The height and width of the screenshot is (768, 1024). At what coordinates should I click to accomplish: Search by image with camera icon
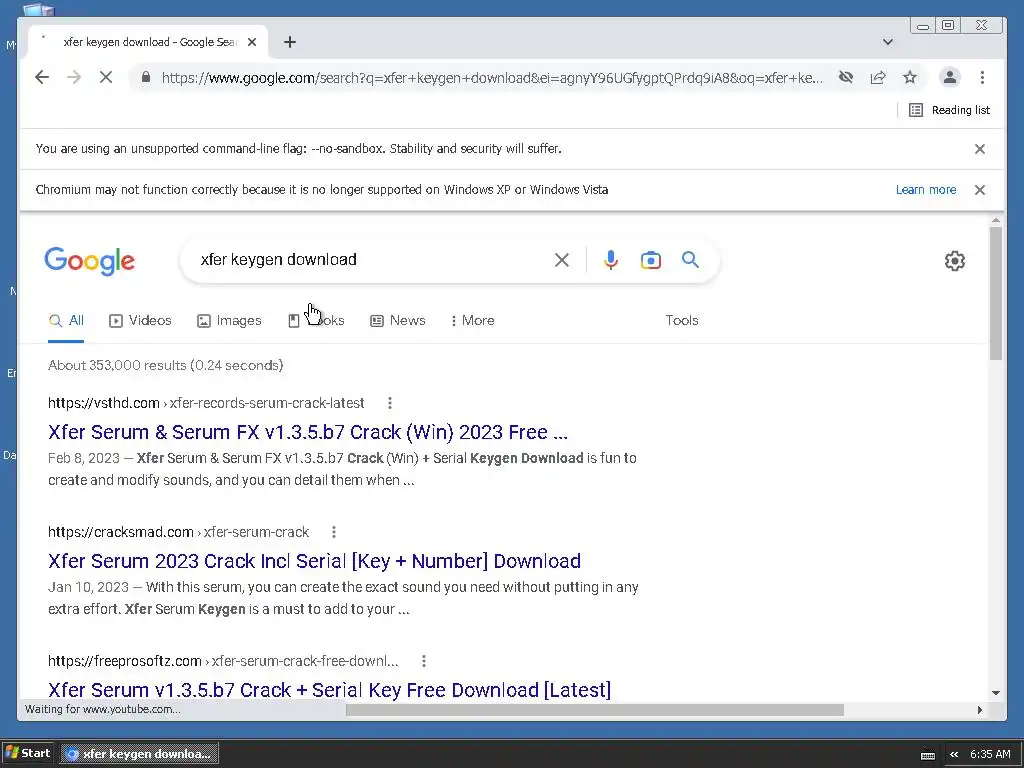650,260
